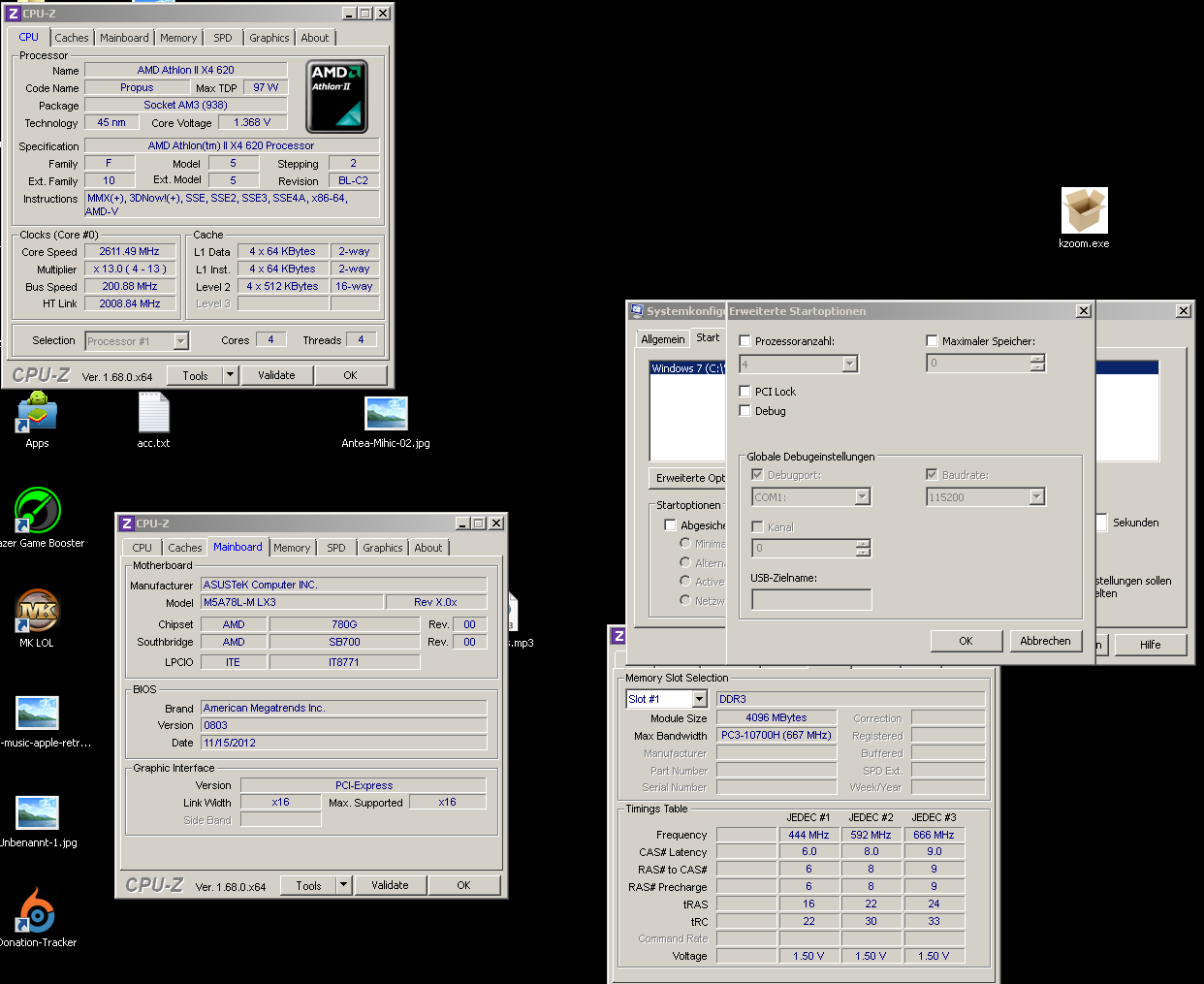Click Tools button in top CPU-Z window
Image resolution: width=1204 pixels, height=984 pixels.
pyautogui.click(x=195, y=375)
